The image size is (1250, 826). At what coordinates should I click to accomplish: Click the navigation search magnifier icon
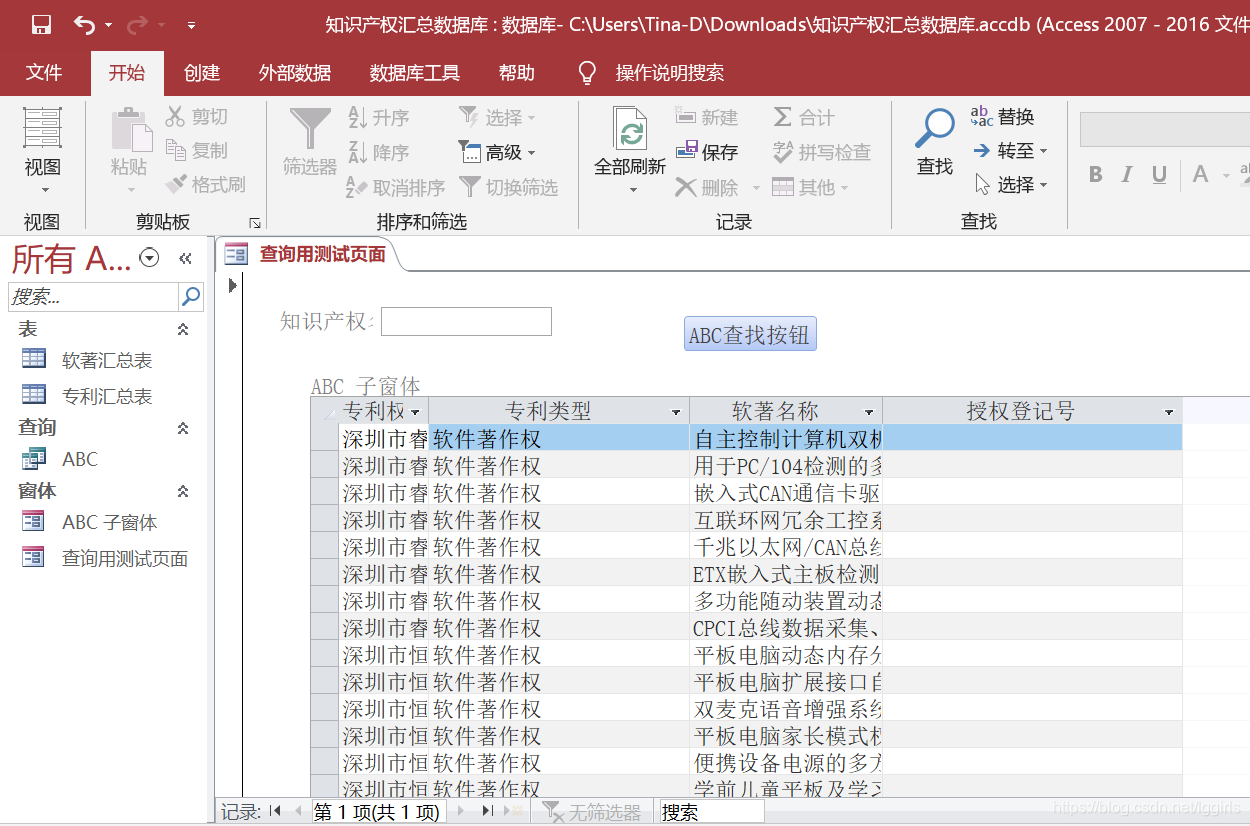(190, 296)
